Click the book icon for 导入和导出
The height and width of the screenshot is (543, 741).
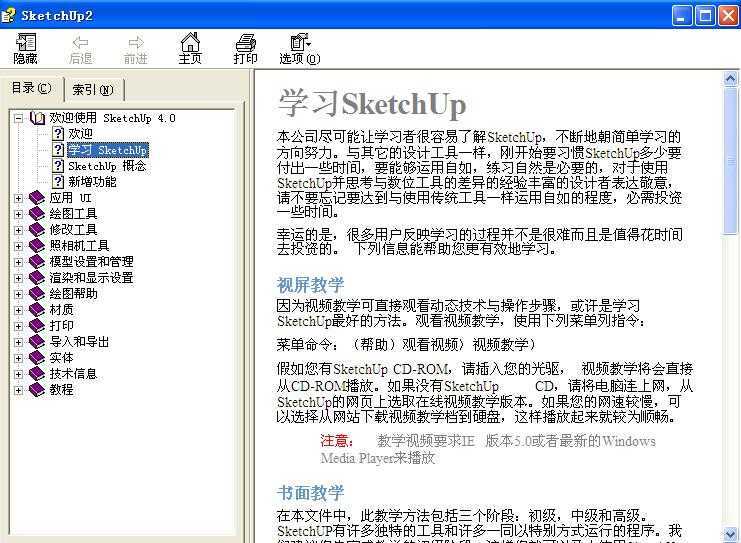click(37, 342)
